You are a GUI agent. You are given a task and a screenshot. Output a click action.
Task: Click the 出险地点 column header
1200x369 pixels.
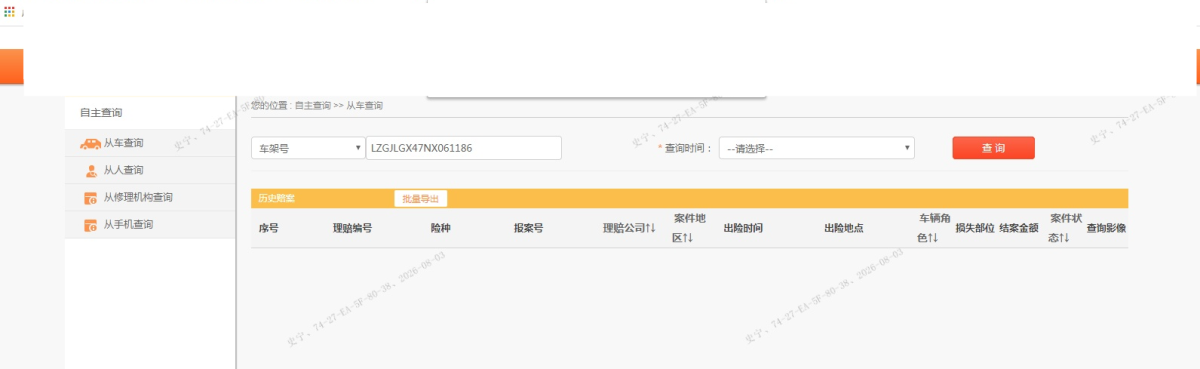[x=843, y=228]
